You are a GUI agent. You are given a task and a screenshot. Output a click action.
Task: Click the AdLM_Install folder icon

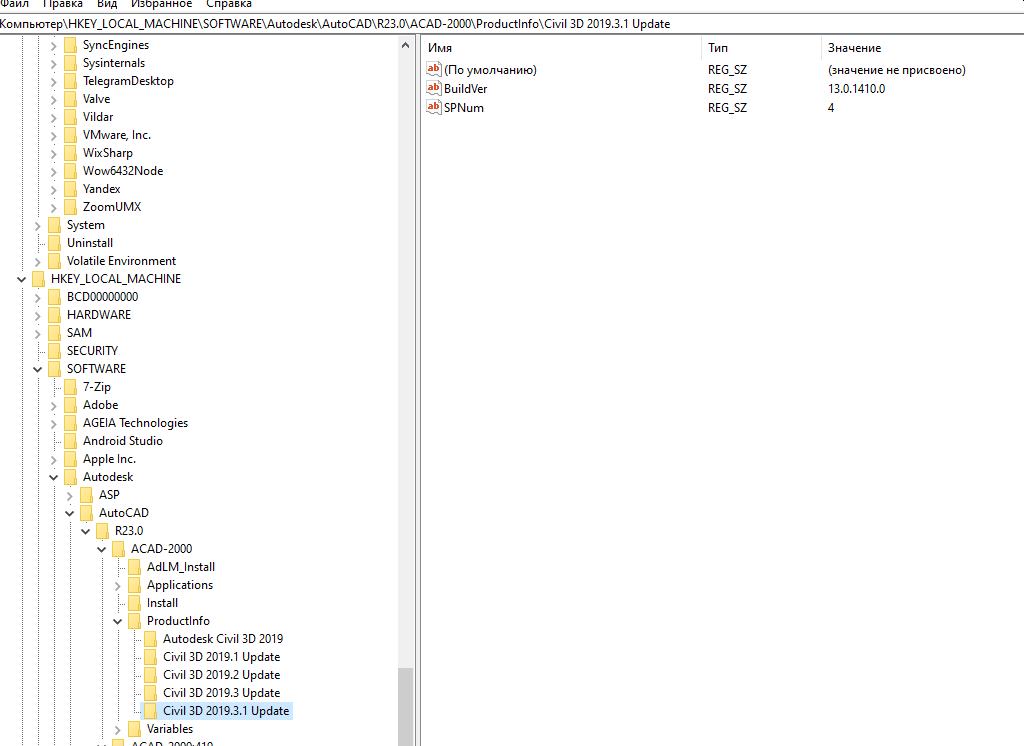point(135,567)
